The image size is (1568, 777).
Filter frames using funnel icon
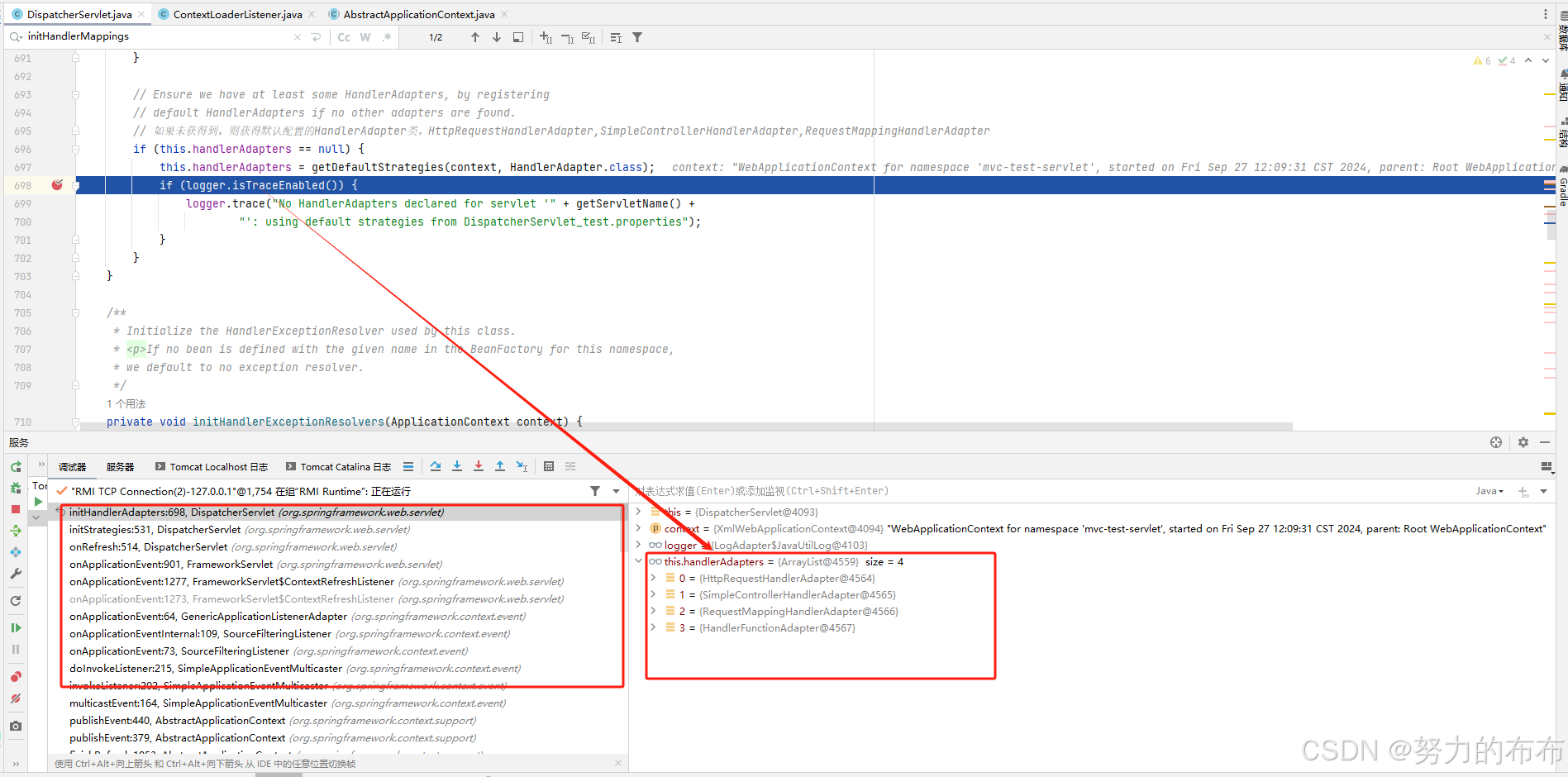[x=595, y=491]
